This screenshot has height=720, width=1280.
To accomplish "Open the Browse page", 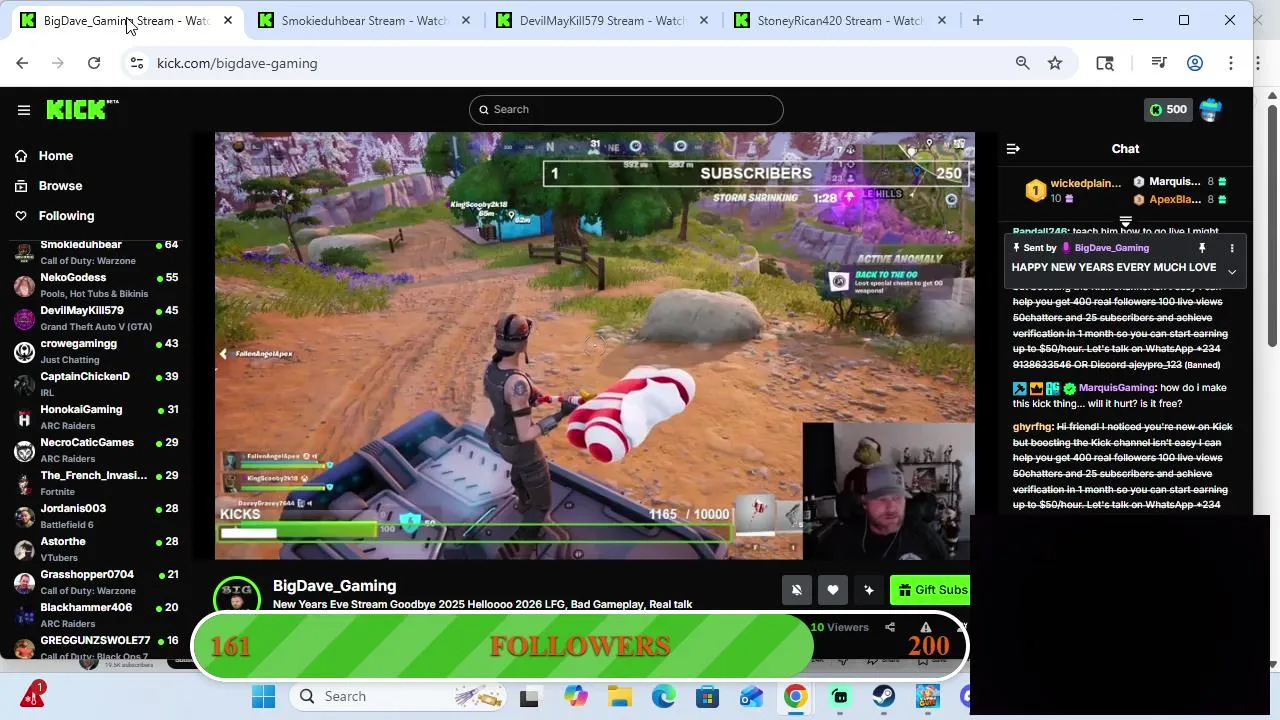I will tap(60, 186).
